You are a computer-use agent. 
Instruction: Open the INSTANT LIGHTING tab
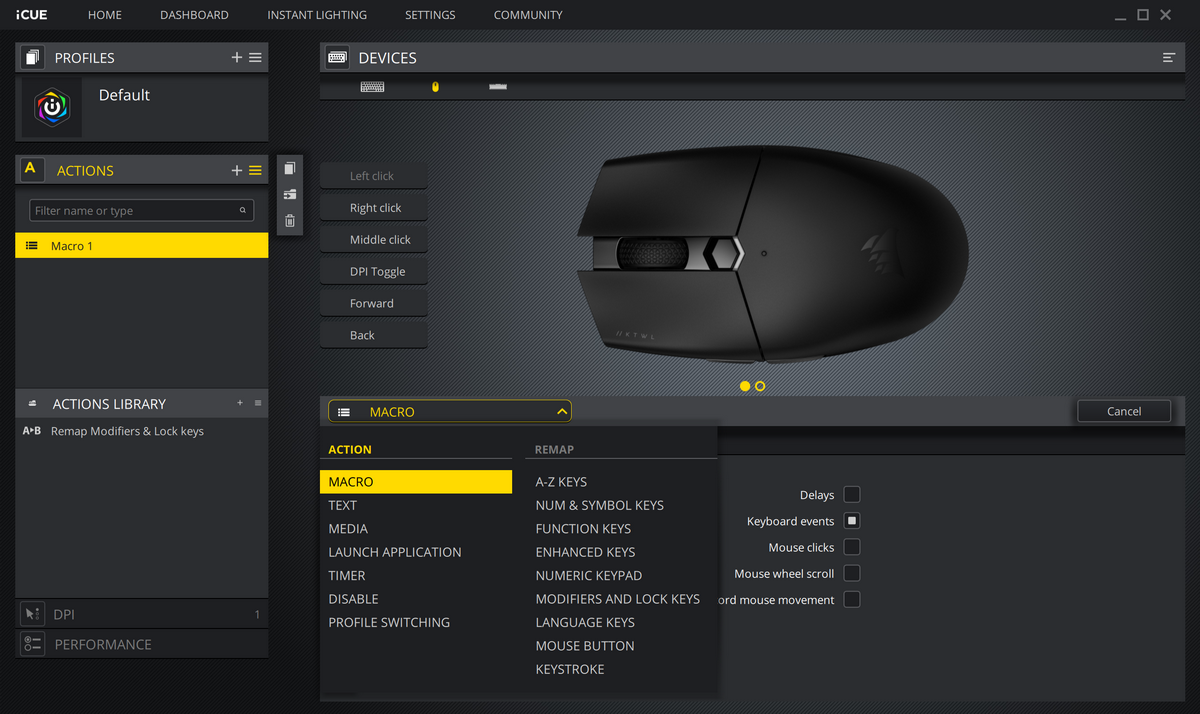(317, 15)
